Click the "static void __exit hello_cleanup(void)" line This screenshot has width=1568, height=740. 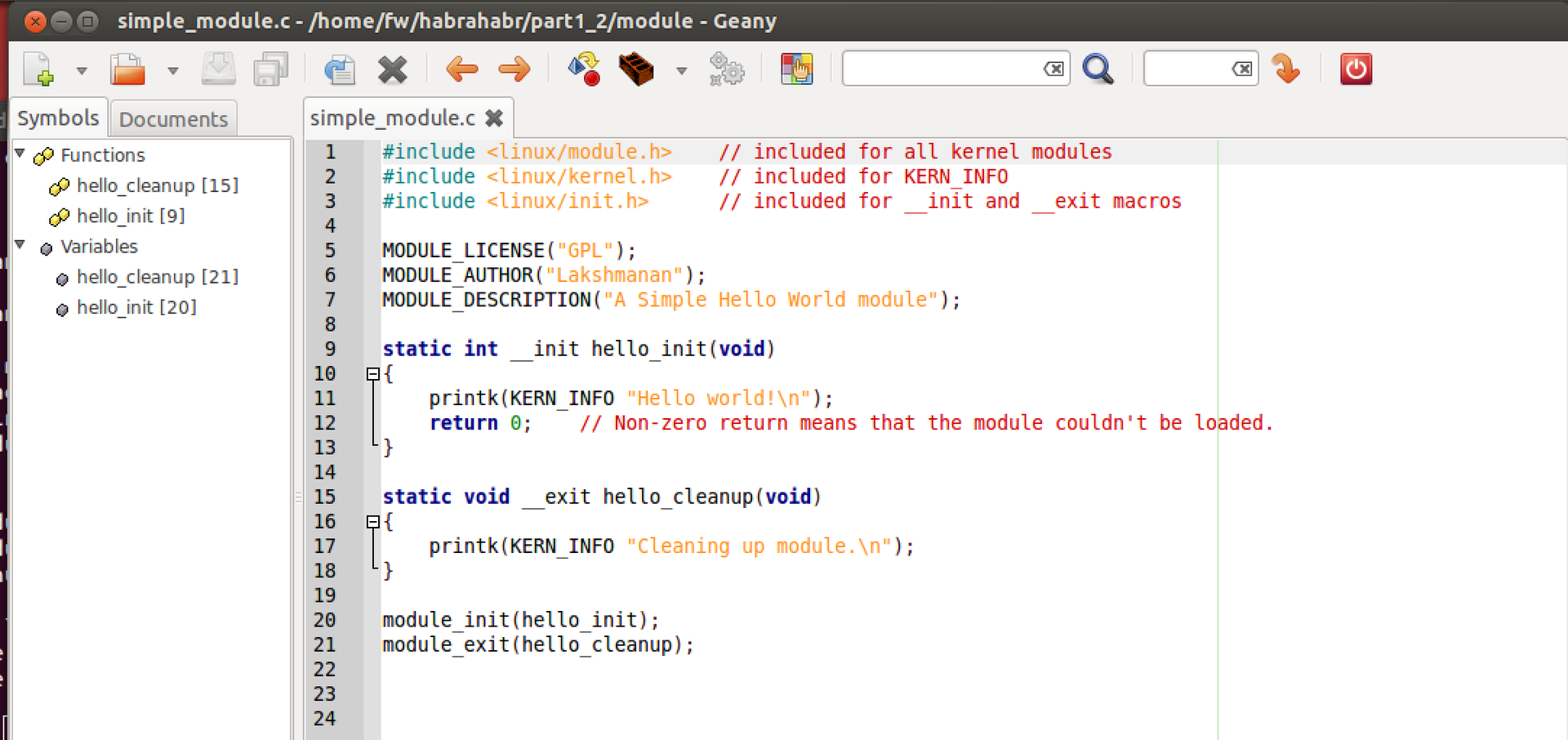click(602, 497)
